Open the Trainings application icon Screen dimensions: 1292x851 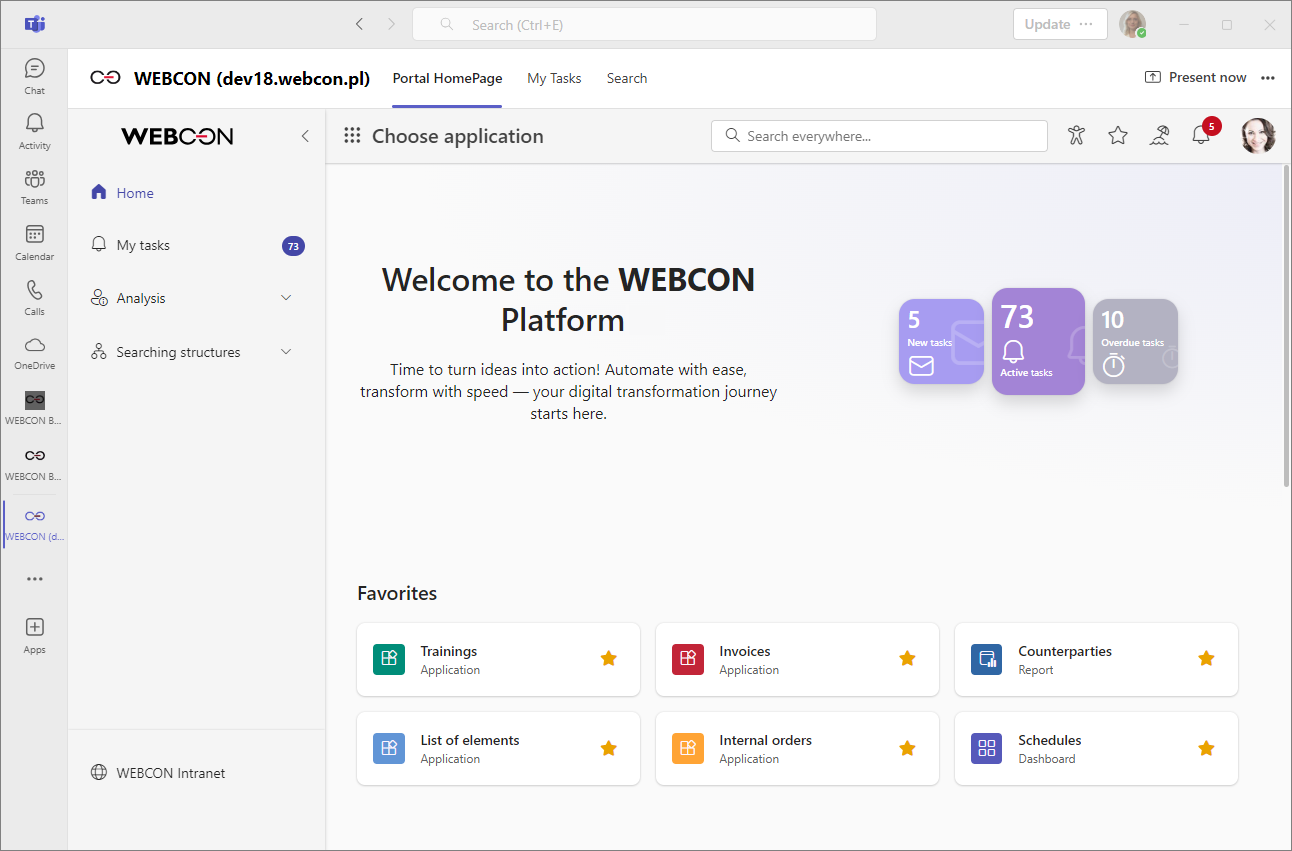[389, 659]
